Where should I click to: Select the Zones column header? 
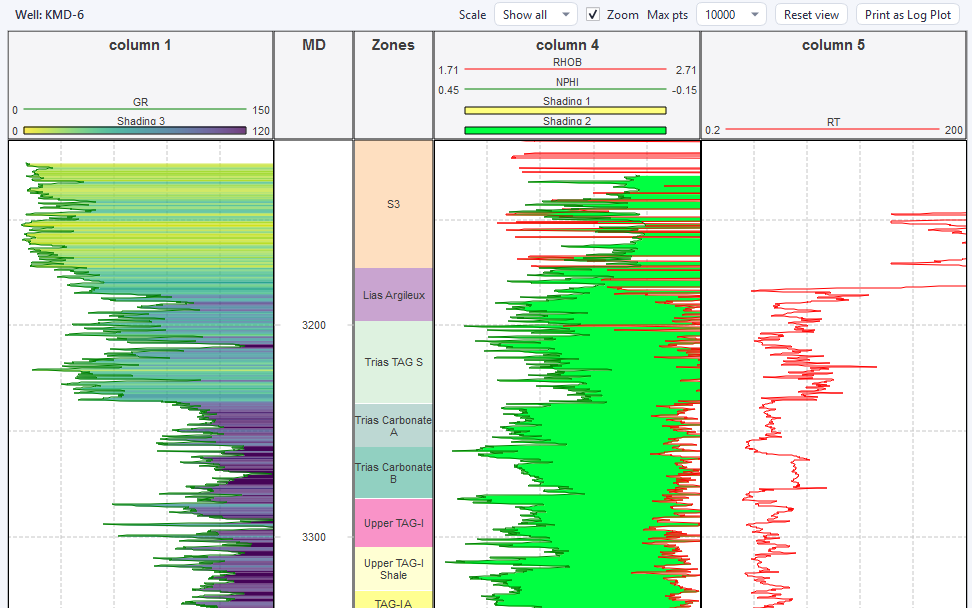393,45
